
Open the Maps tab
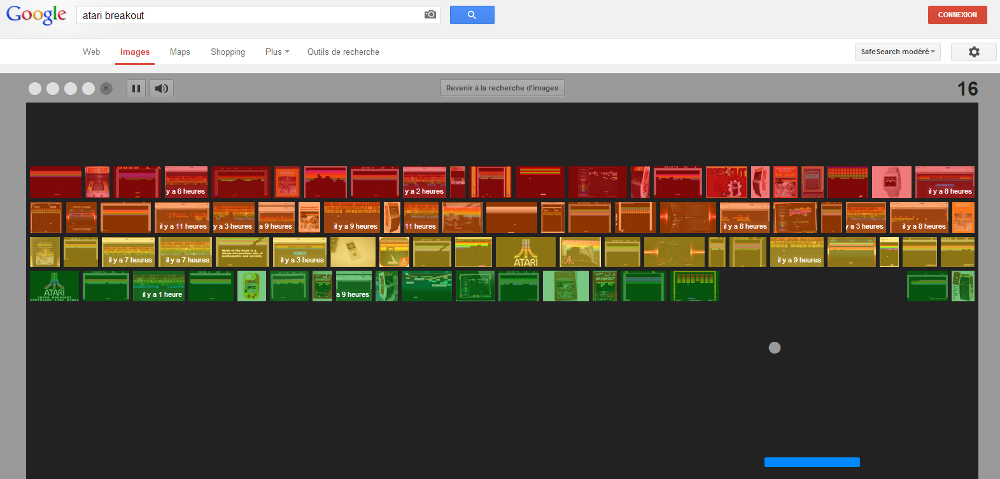[180, 52]
